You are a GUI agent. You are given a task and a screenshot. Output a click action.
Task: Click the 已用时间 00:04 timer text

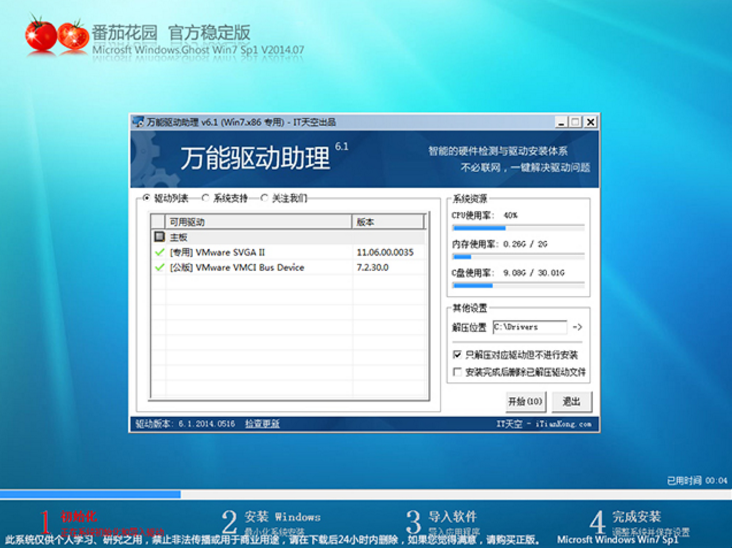click(697, 480)
